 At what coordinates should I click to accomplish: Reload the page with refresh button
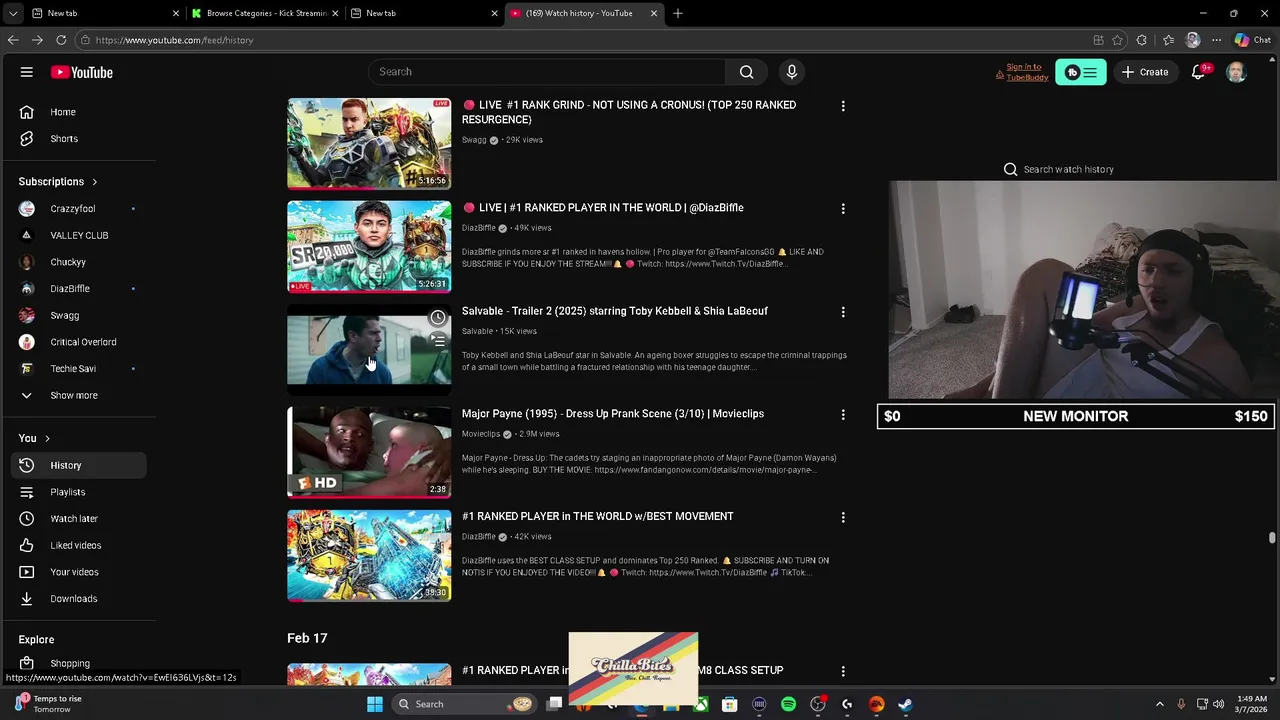pyautogui.click(x=61, y=40)
